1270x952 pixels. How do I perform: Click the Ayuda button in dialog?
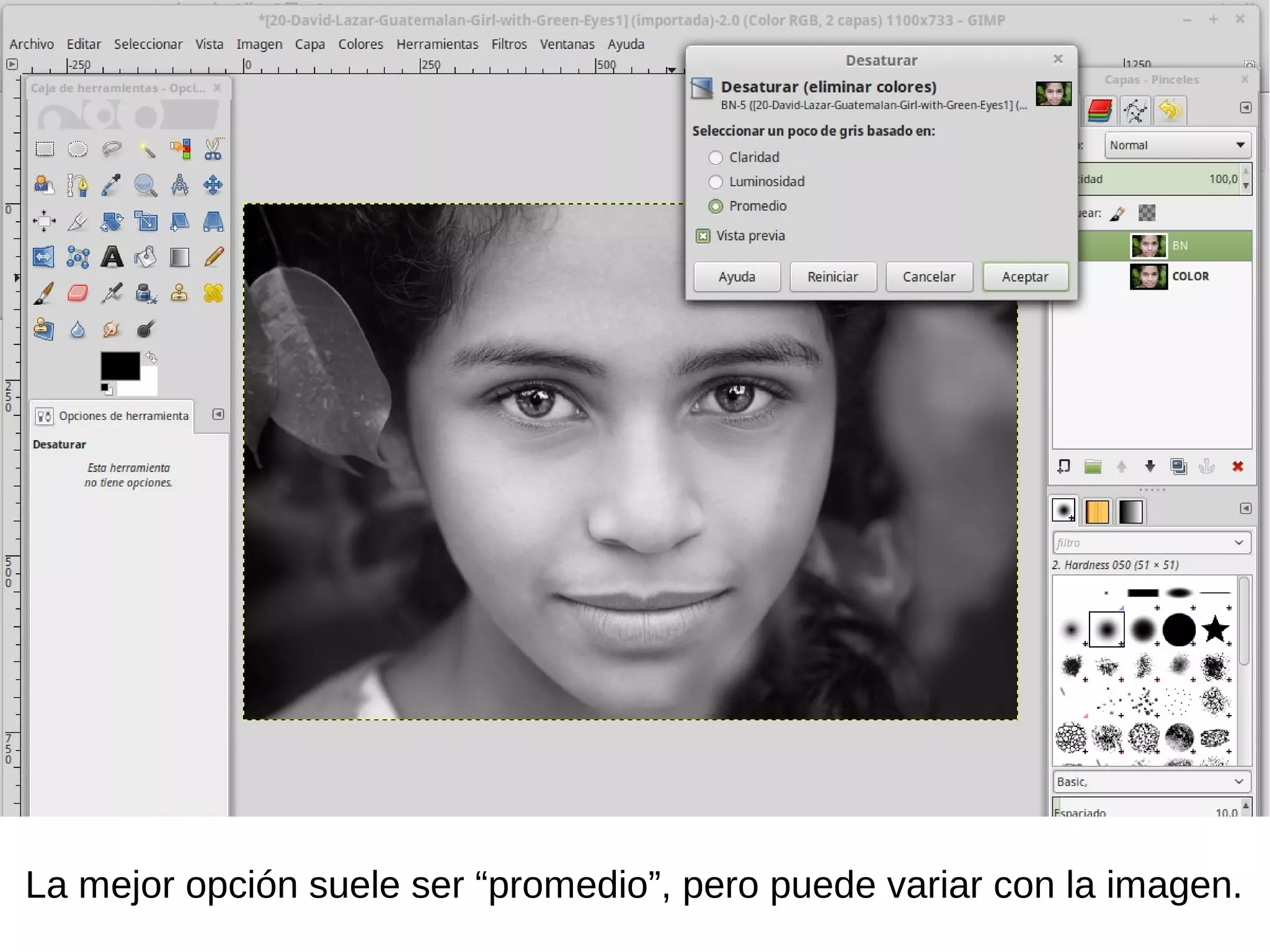[737, 277]
